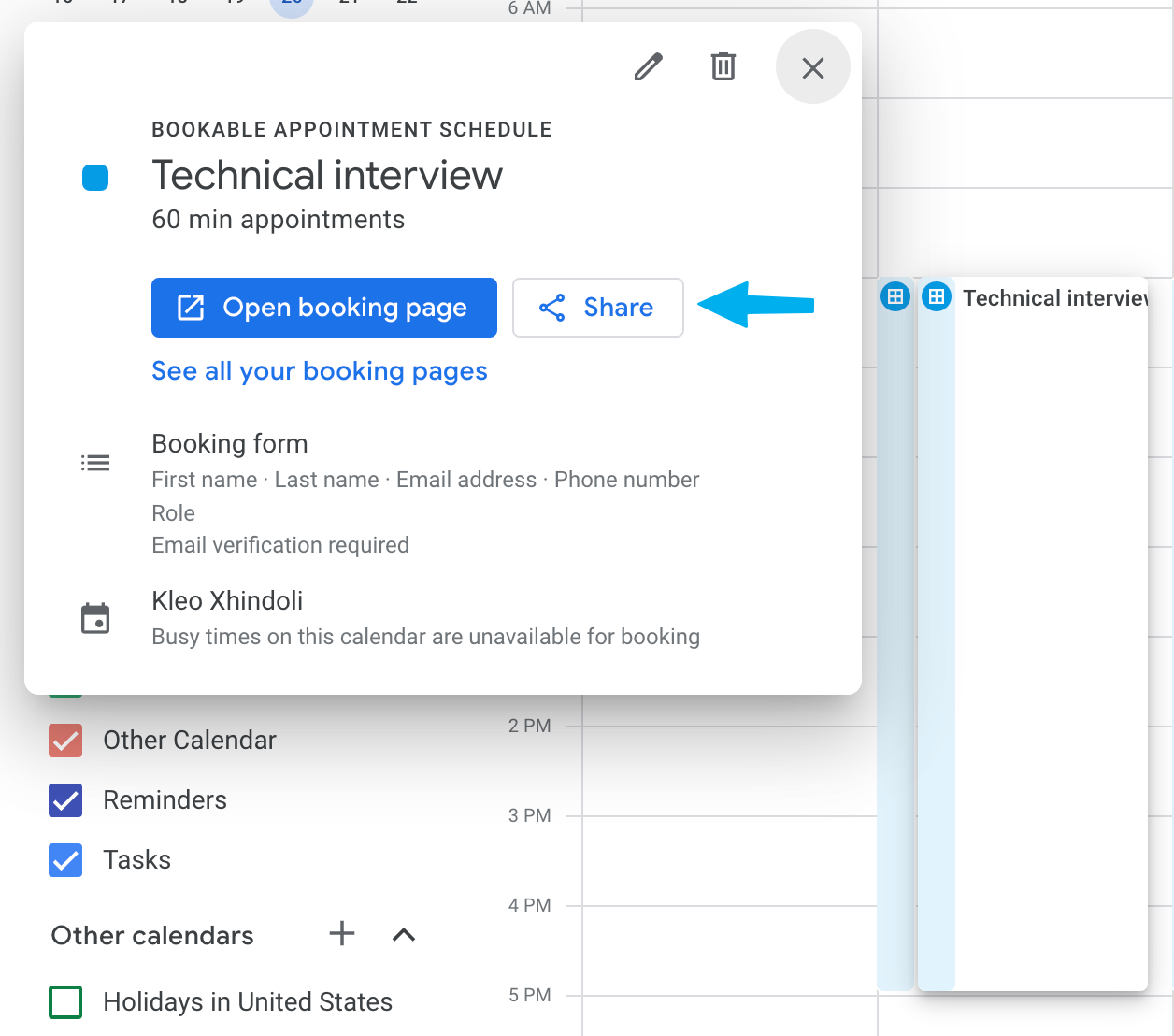Click the calendar icon next to Kleo Xhindoli
The width and height of the screenshot is (1174, 1036).
(94, 617)
